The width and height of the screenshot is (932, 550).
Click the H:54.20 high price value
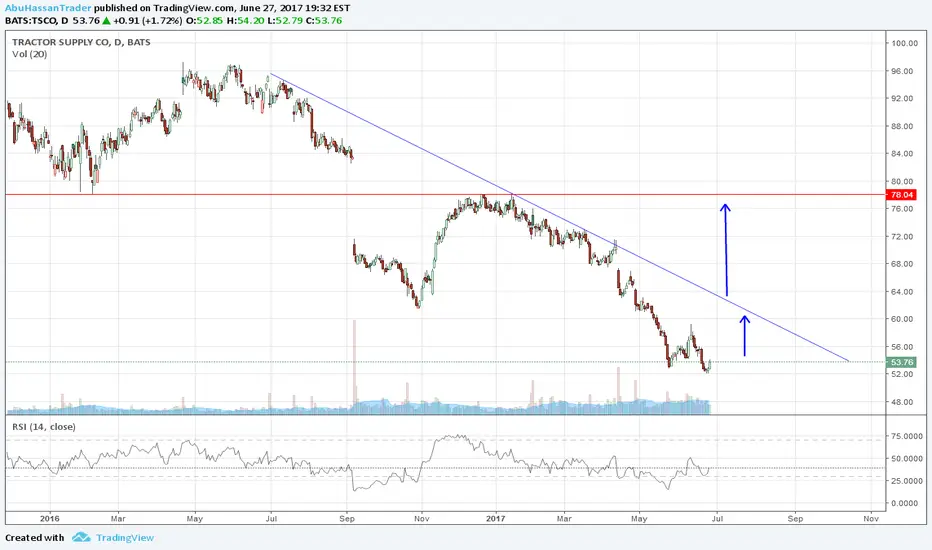[245, 20]
